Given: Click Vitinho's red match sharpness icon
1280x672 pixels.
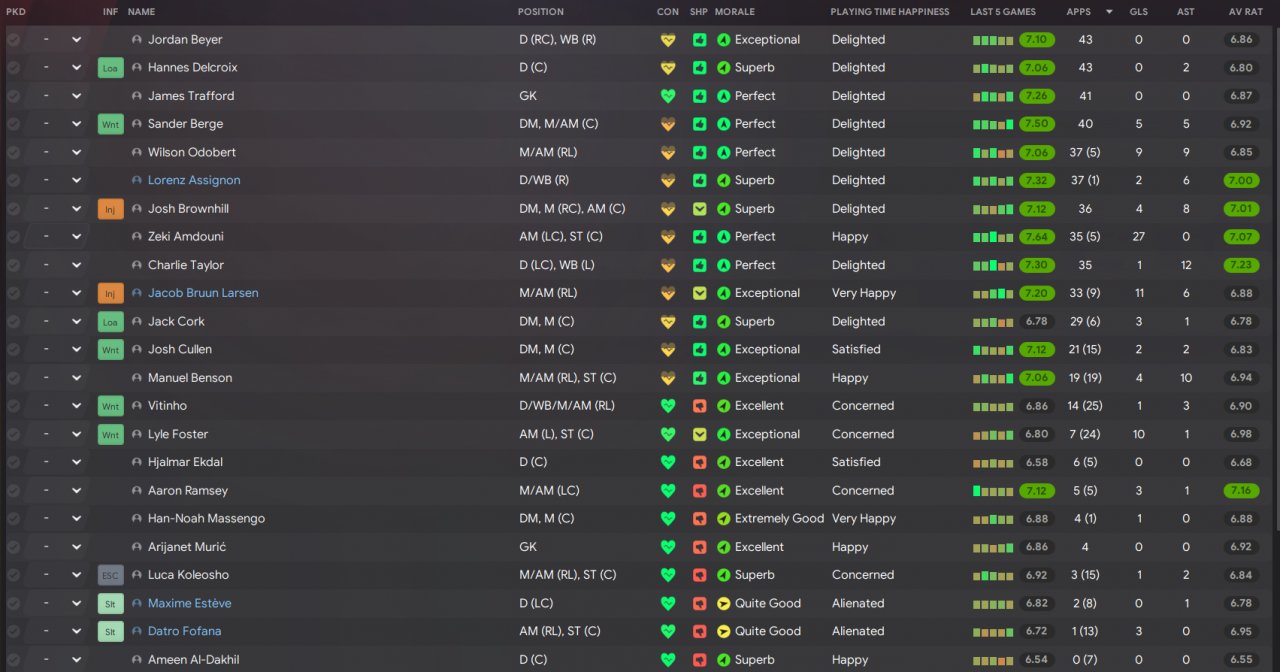Looking at the screenshot, I should coord(699,406).
